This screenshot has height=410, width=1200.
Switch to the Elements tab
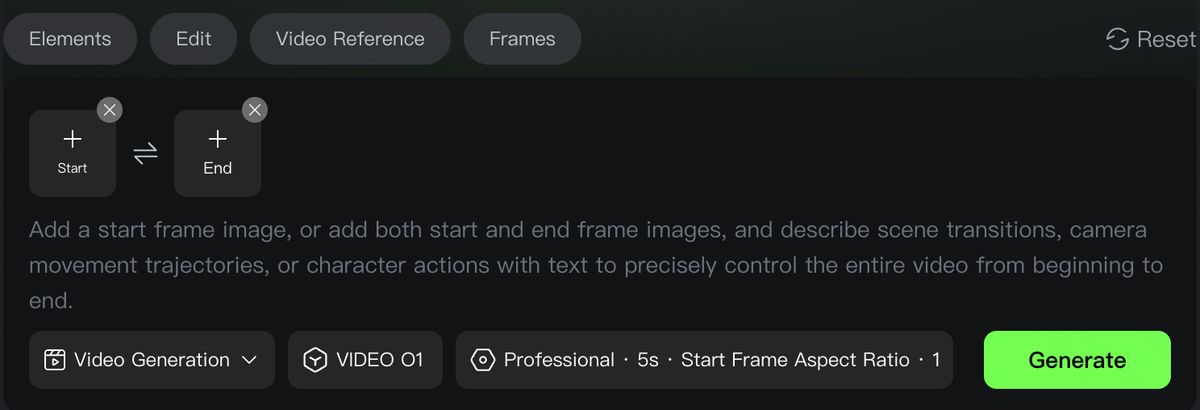click(x=70, y=39)
